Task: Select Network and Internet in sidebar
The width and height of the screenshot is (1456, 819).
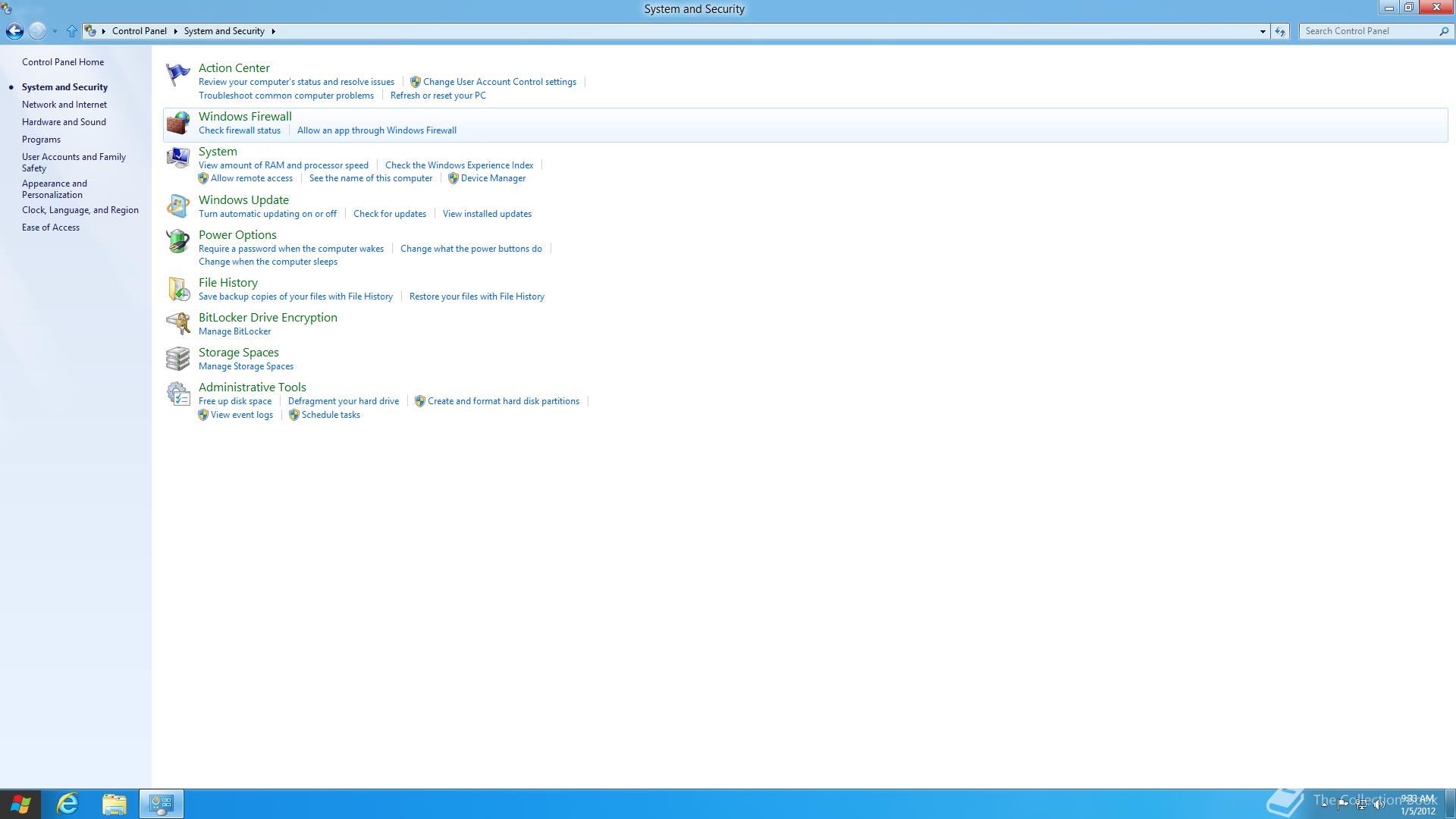Action: click(x=64, y=105)
